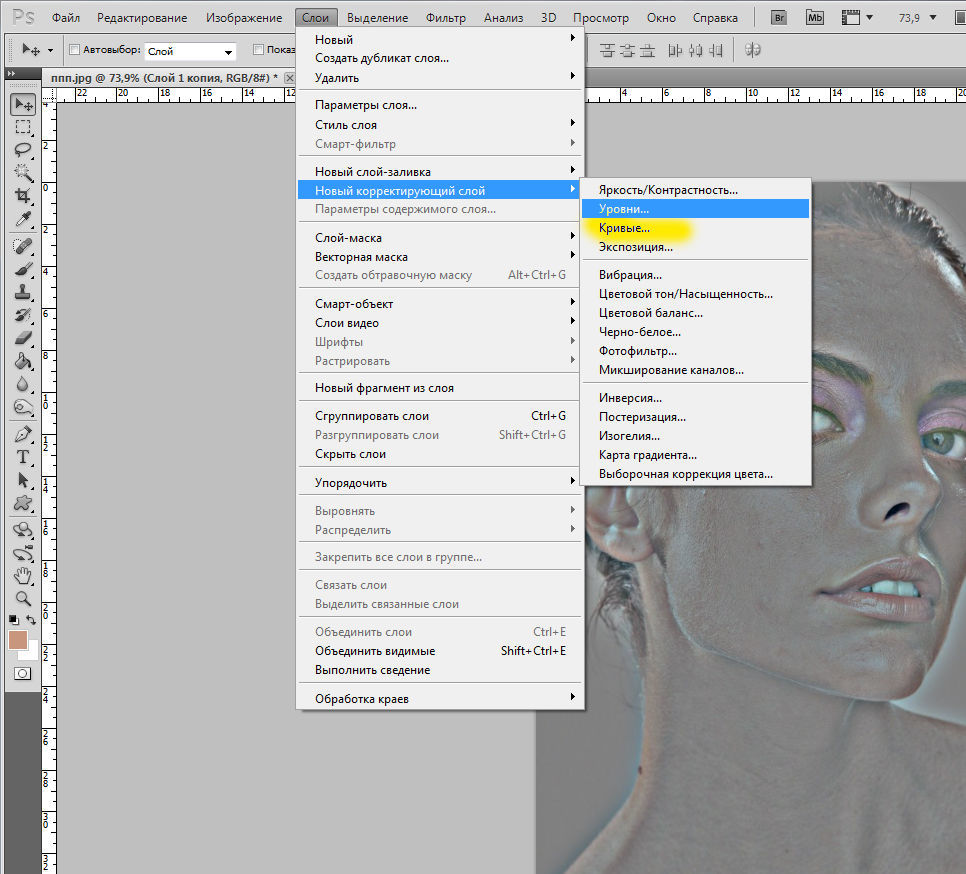Open the Окно menu
Image resolution: width=966 pixels, height=874 pixels.
661,18
